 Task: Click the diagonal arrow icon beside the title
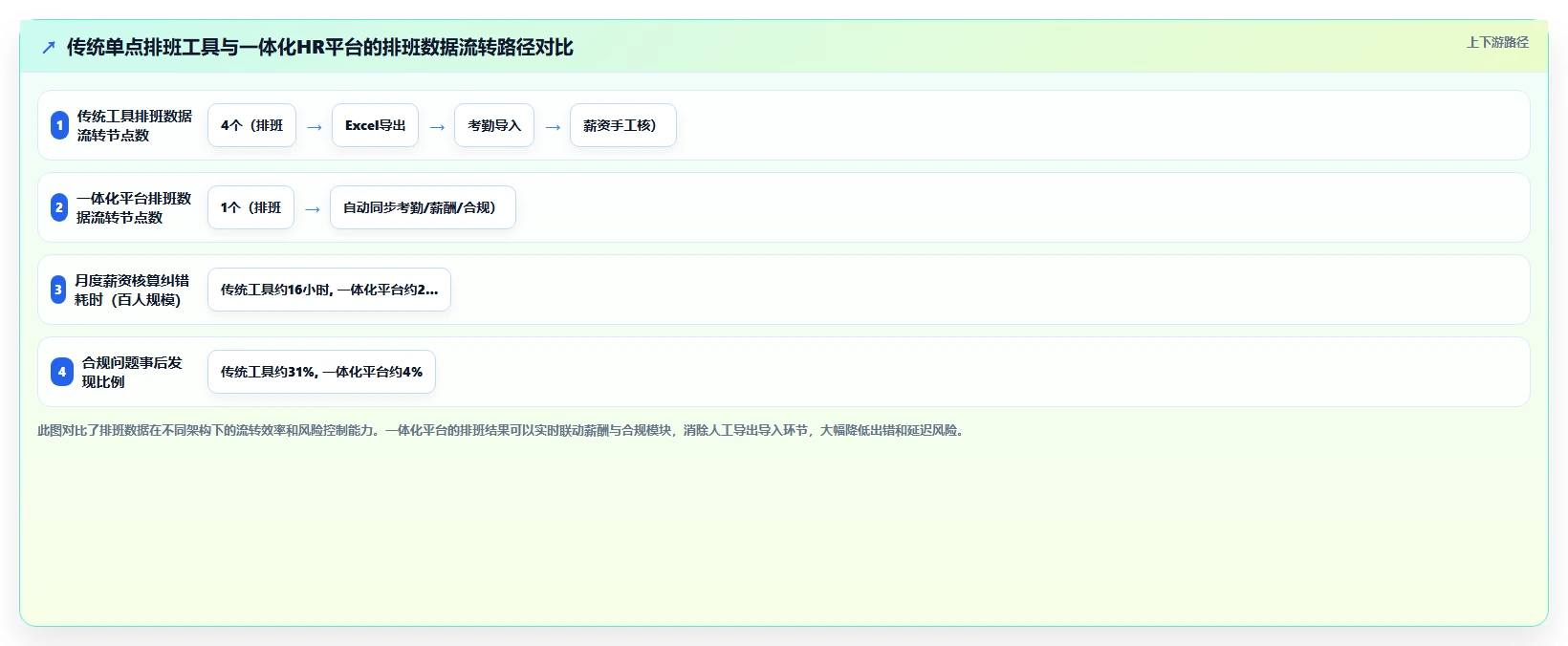point(49,47)
